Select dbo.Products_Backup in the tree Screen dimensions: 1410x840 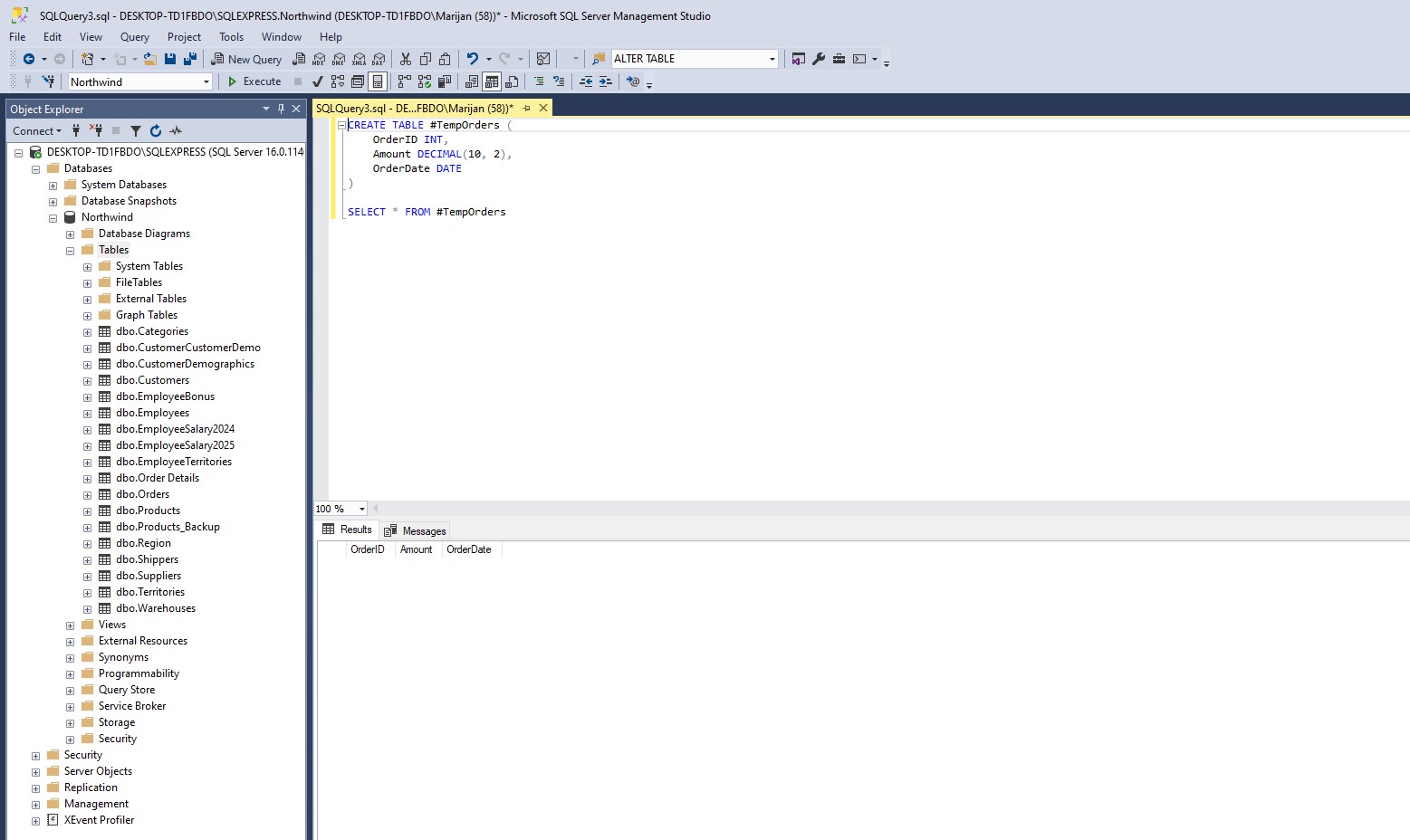(x=168, y=527)
